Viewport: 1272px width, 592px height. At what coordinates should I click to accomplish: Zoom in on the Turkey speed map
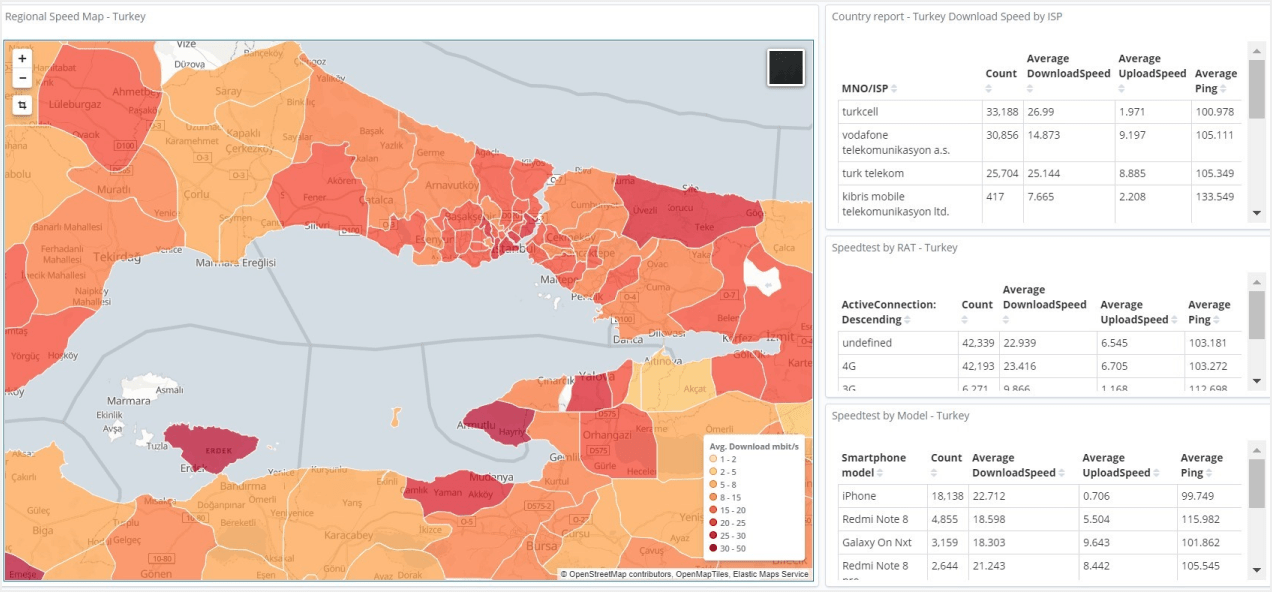point(22,59)
